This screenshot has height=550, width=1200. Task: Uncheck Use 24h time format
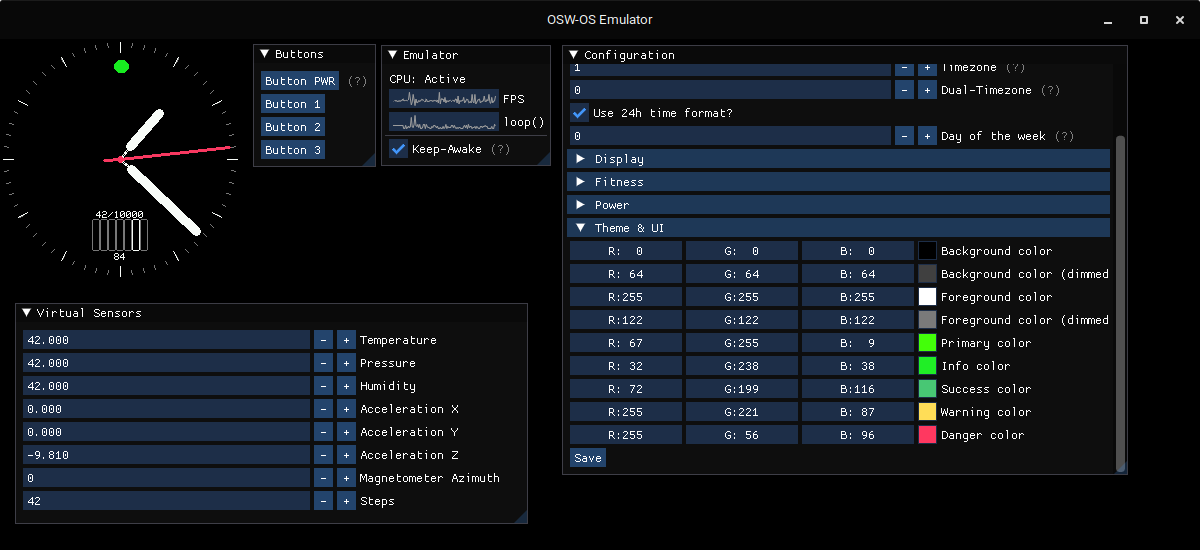(579, 113)
